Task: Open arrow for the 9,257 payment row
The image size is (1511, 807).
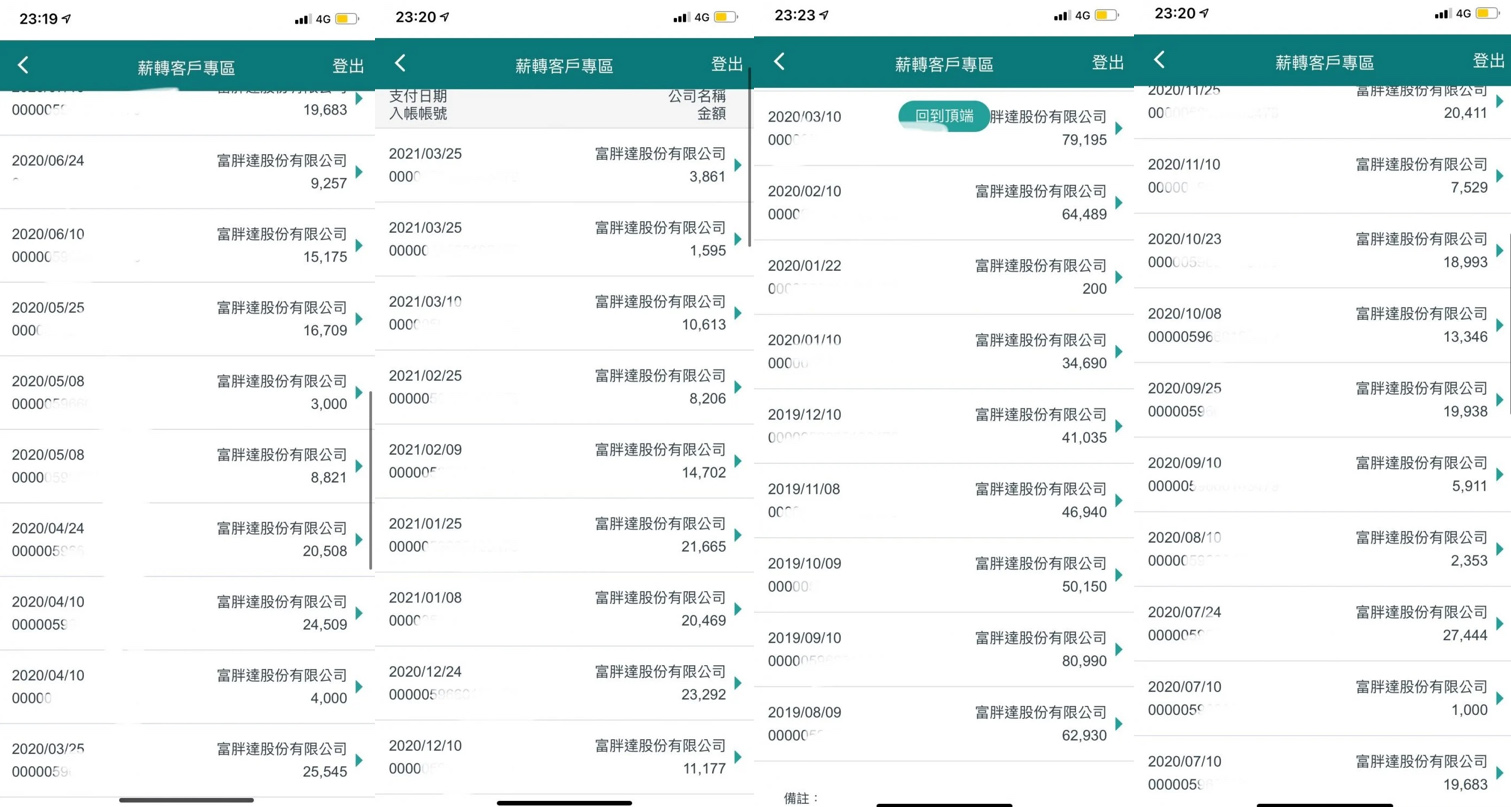Action: click(x=359, y=171)
